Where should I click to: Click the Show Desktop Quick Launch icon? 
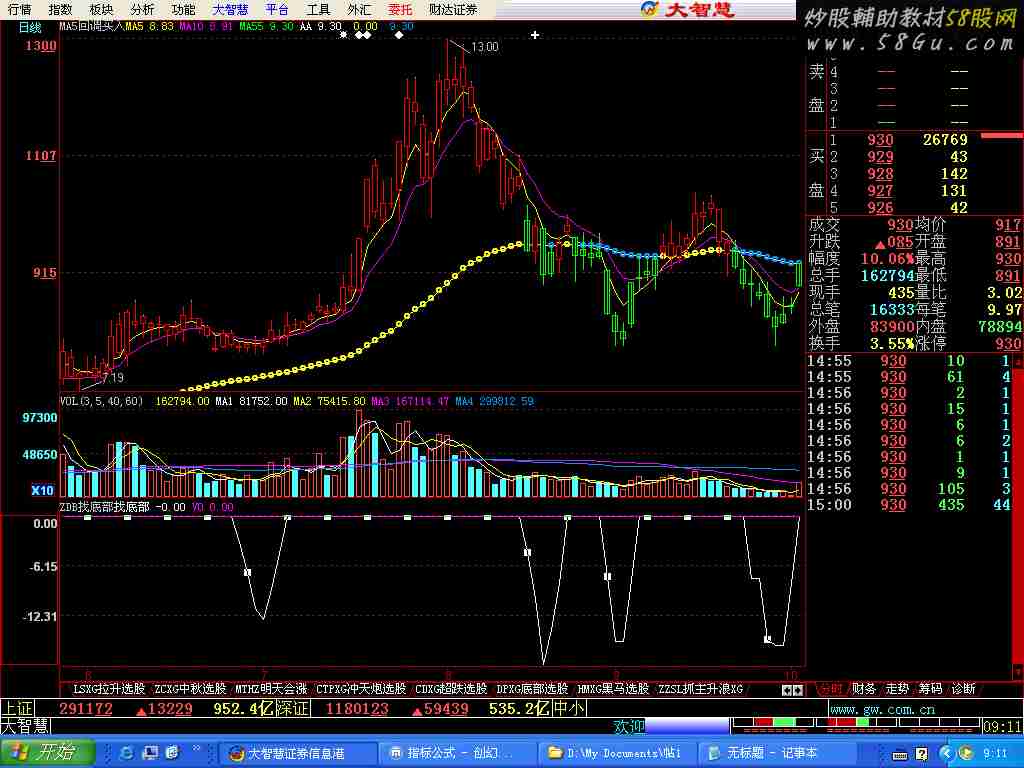pyautogui.click(x=150, y=753)
